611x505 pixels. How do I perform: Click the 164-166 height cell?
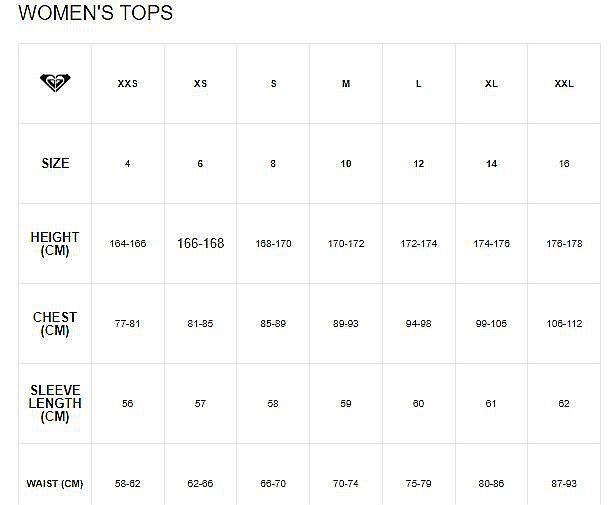coord(128,244)
